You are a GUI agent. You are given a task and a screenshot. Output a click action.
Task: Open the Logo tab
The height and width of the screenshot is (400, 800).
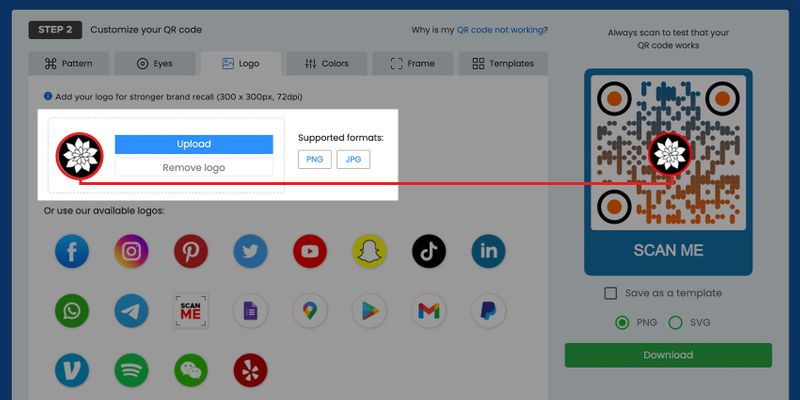(x=241, y=64)
